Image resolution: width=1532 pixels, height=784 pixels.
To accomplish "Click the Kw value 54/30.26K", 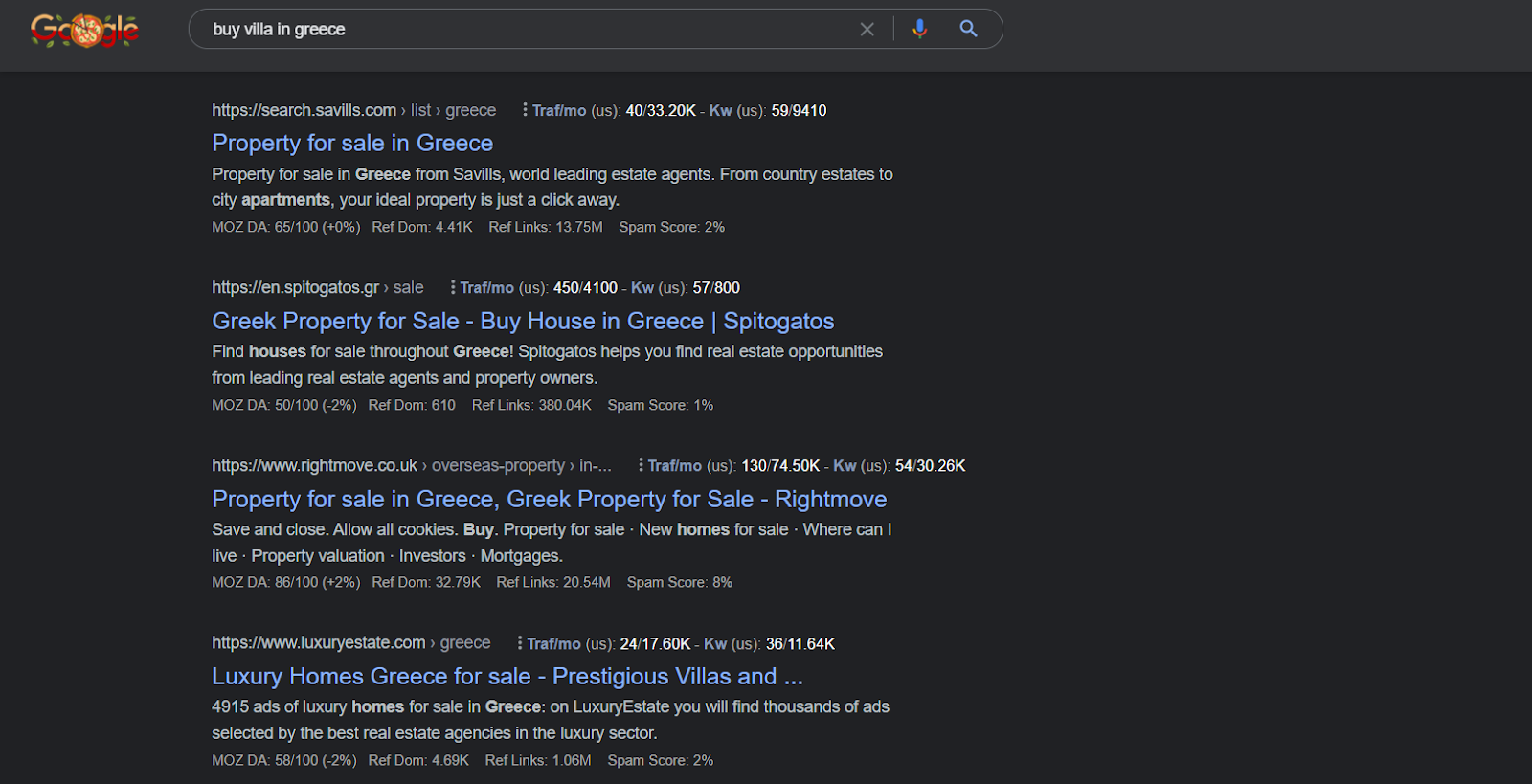I will pyautogui.click(x=930, y=466).
